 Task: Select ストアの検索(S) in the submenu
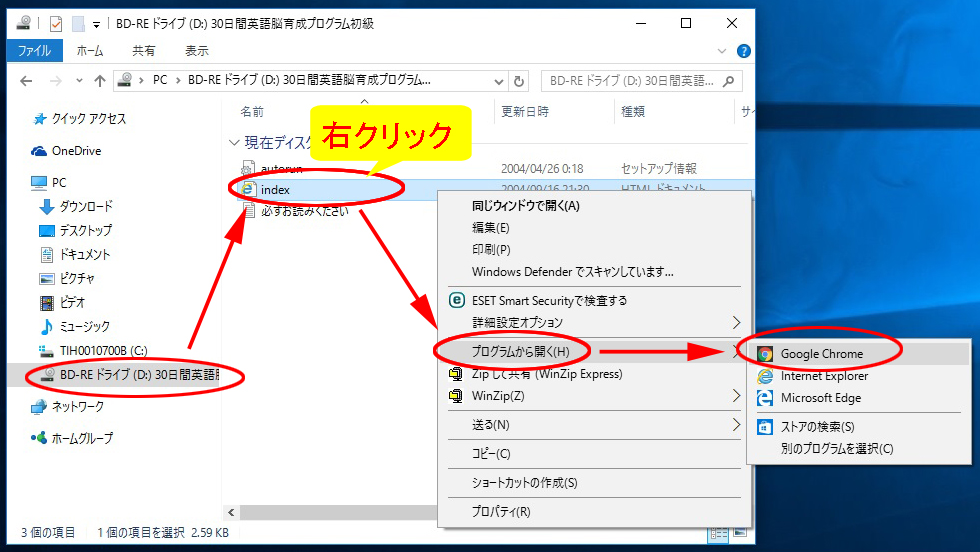pyautogui.click(x=858, y=426)
